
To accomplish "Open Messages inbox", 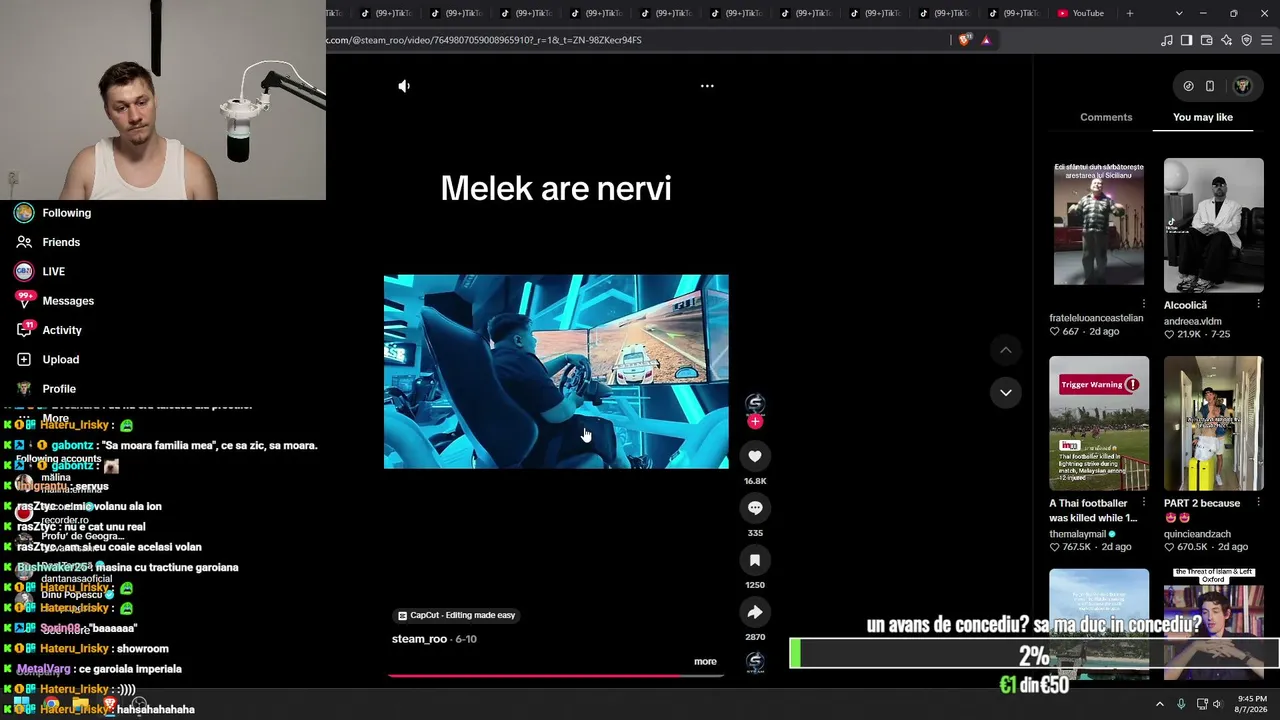I will point(68,301).
